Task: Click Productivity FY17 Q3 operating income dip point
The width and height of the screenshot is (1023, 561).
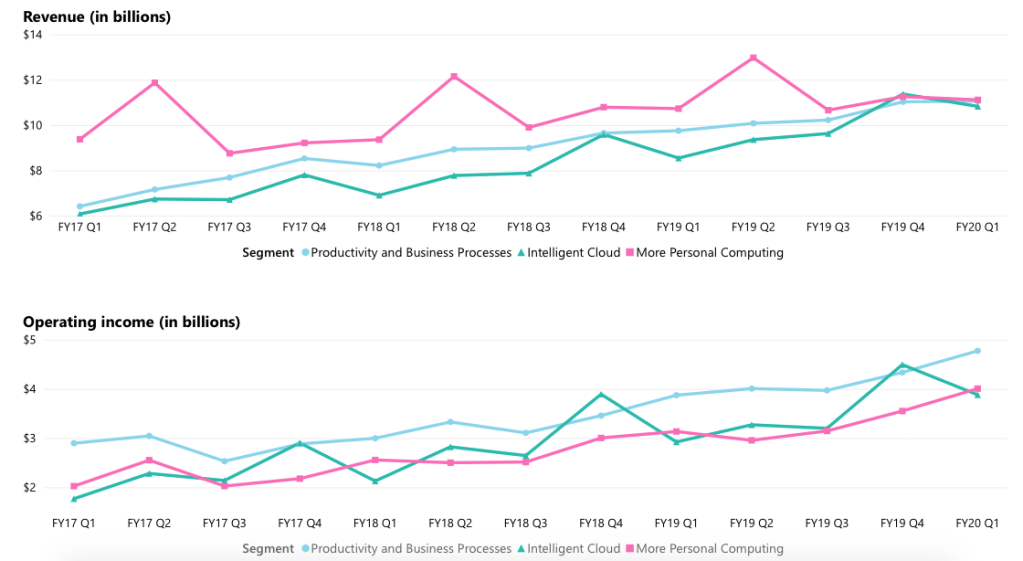Action: point(225,461)
